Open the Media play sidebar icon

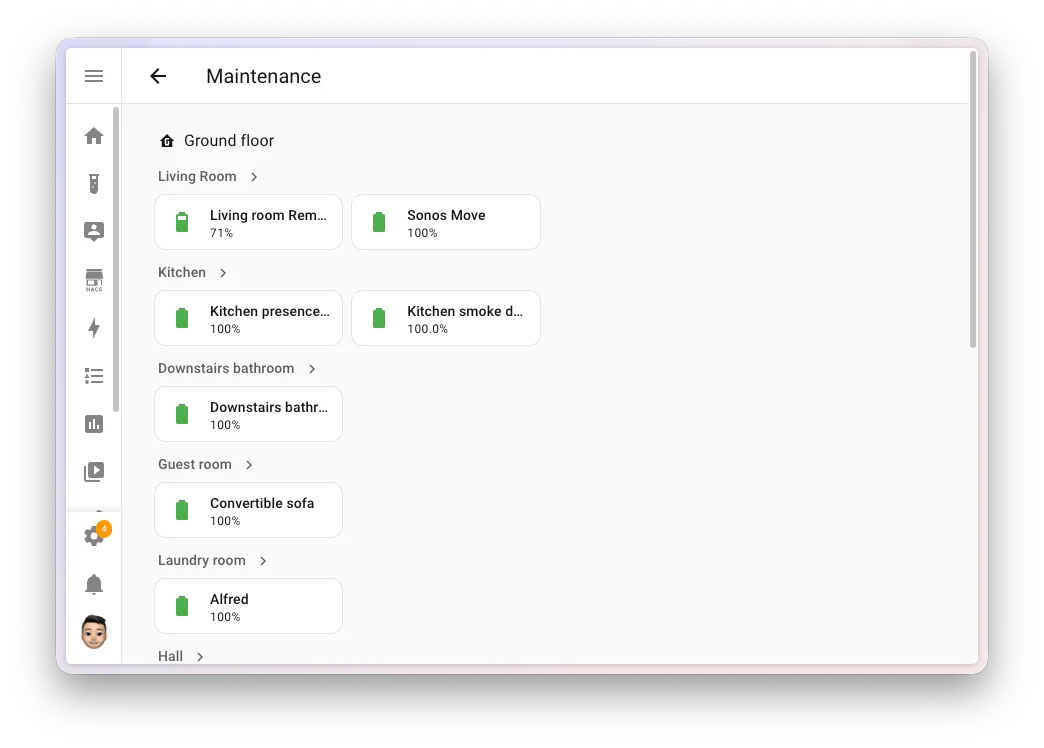click(x=94, y=472)
